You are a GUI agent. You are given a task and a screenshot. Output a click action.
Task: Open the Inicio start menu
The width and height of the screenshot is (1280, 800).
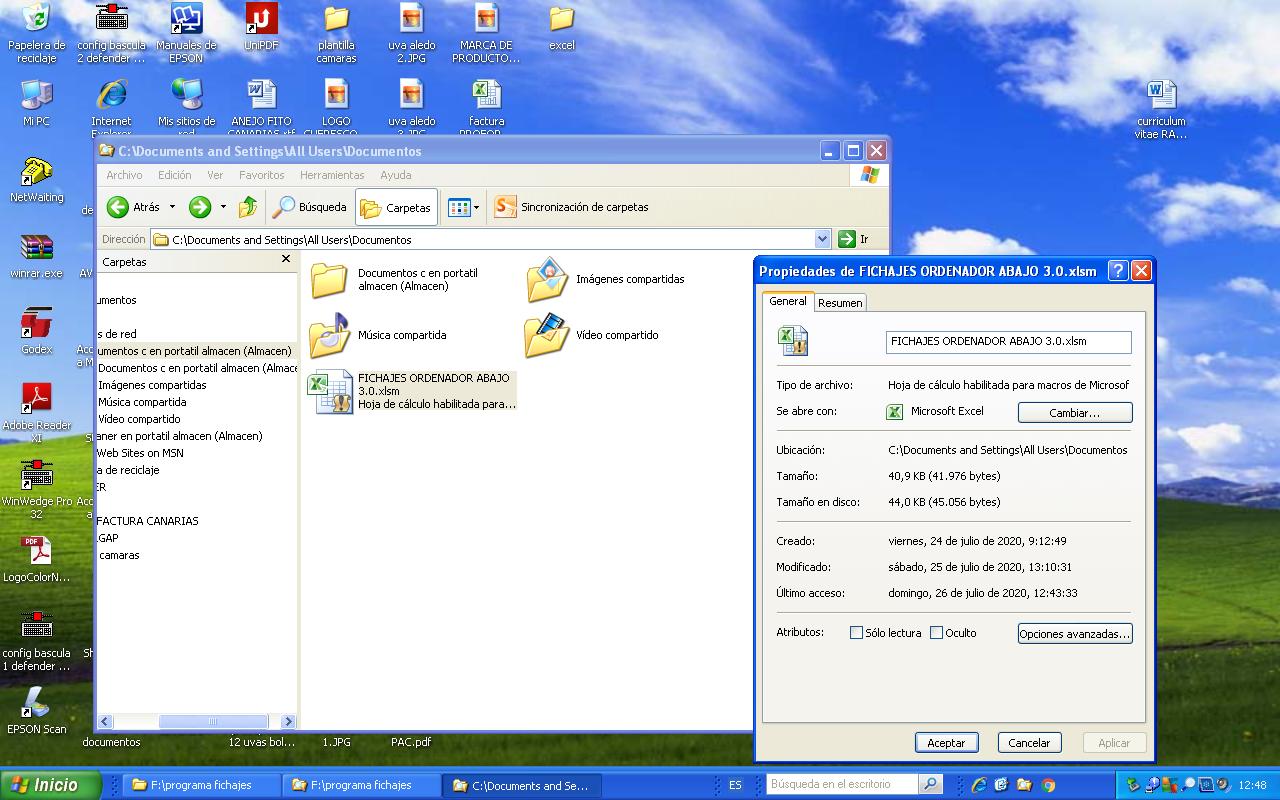50,785
